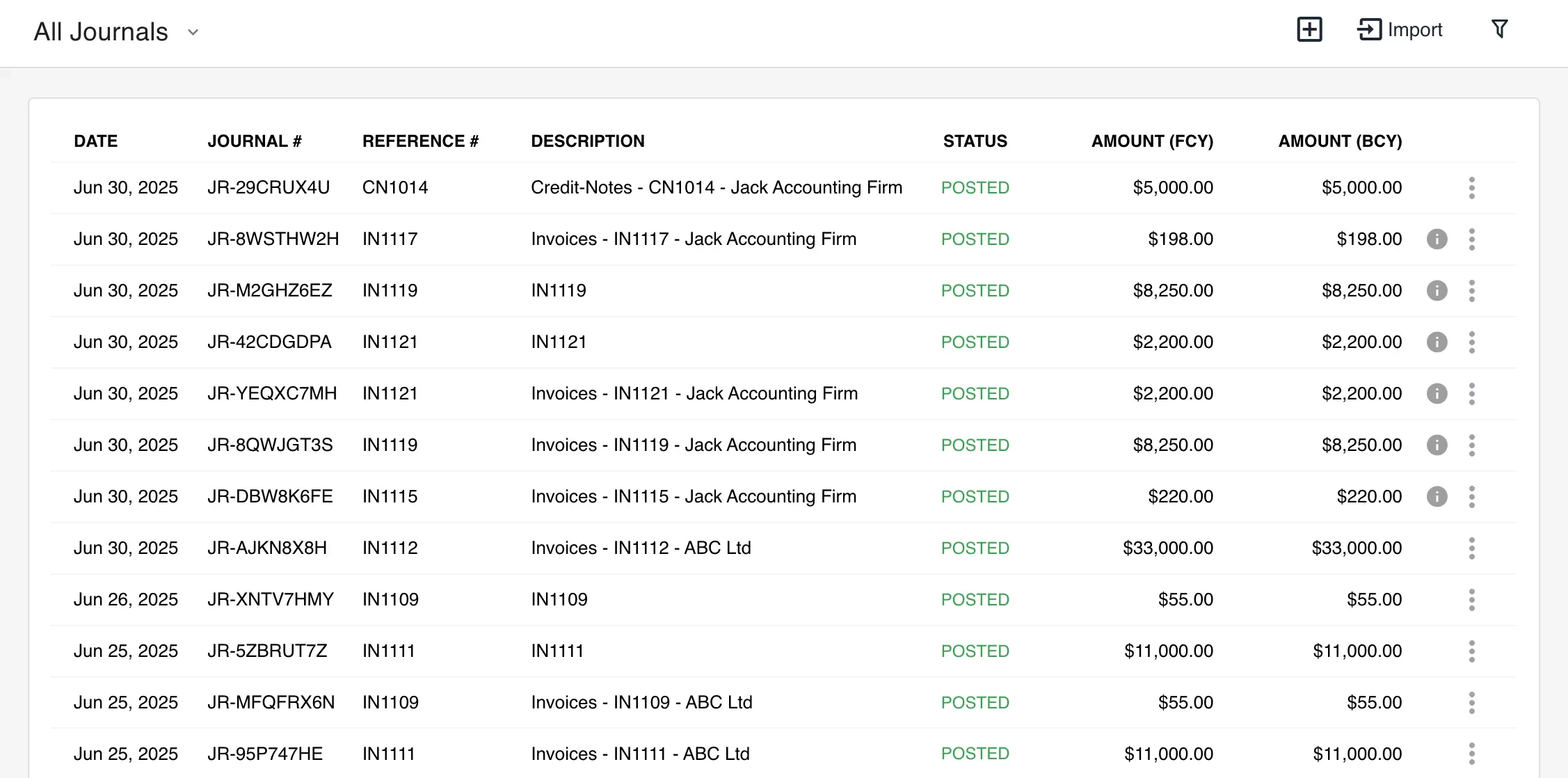Open journal JR-5ZBRUT7Z
1568x778 pixels.
point(271,651)
